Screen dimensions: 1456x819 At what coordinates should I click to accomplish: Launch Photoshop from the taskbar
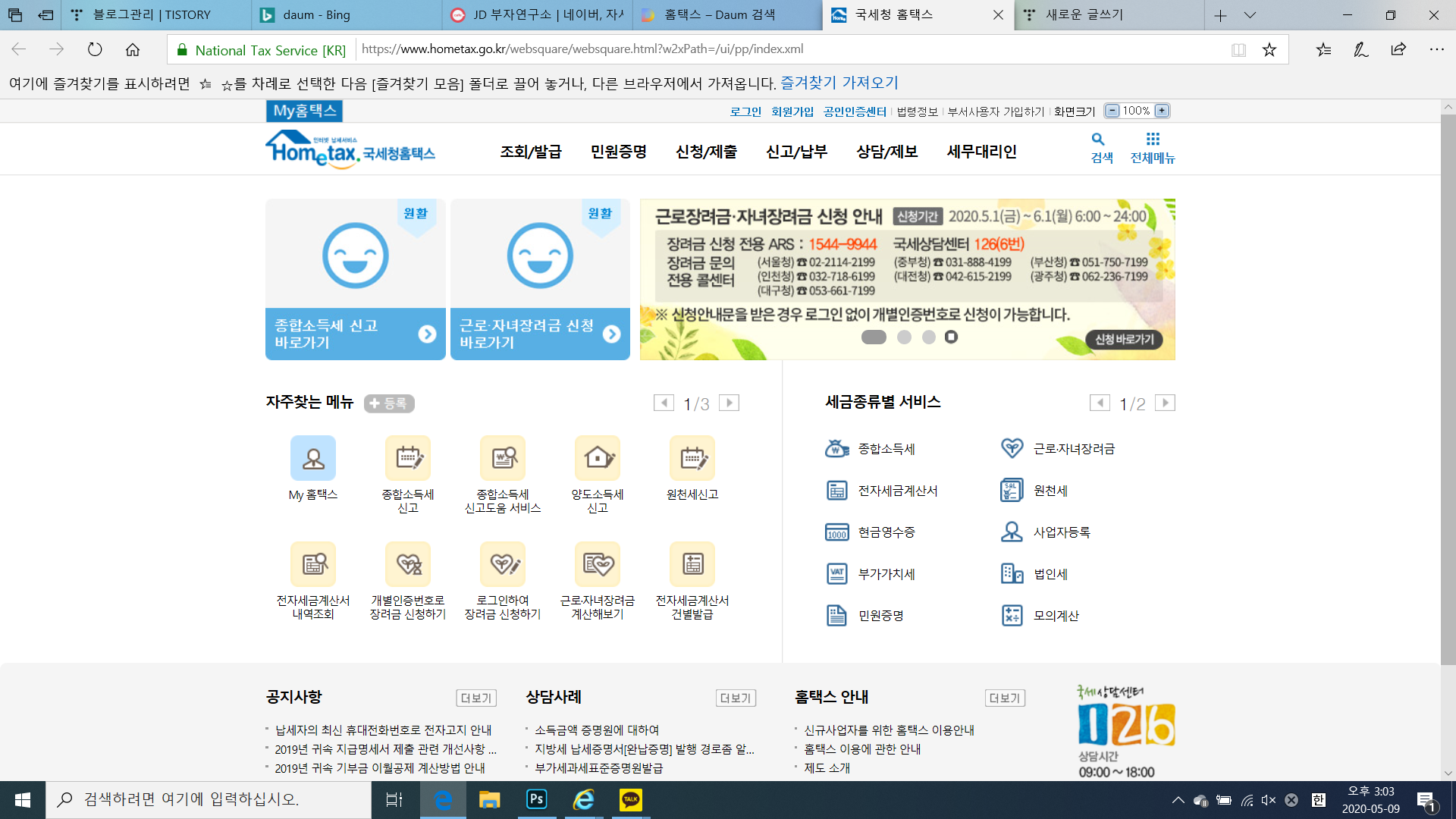537,799
